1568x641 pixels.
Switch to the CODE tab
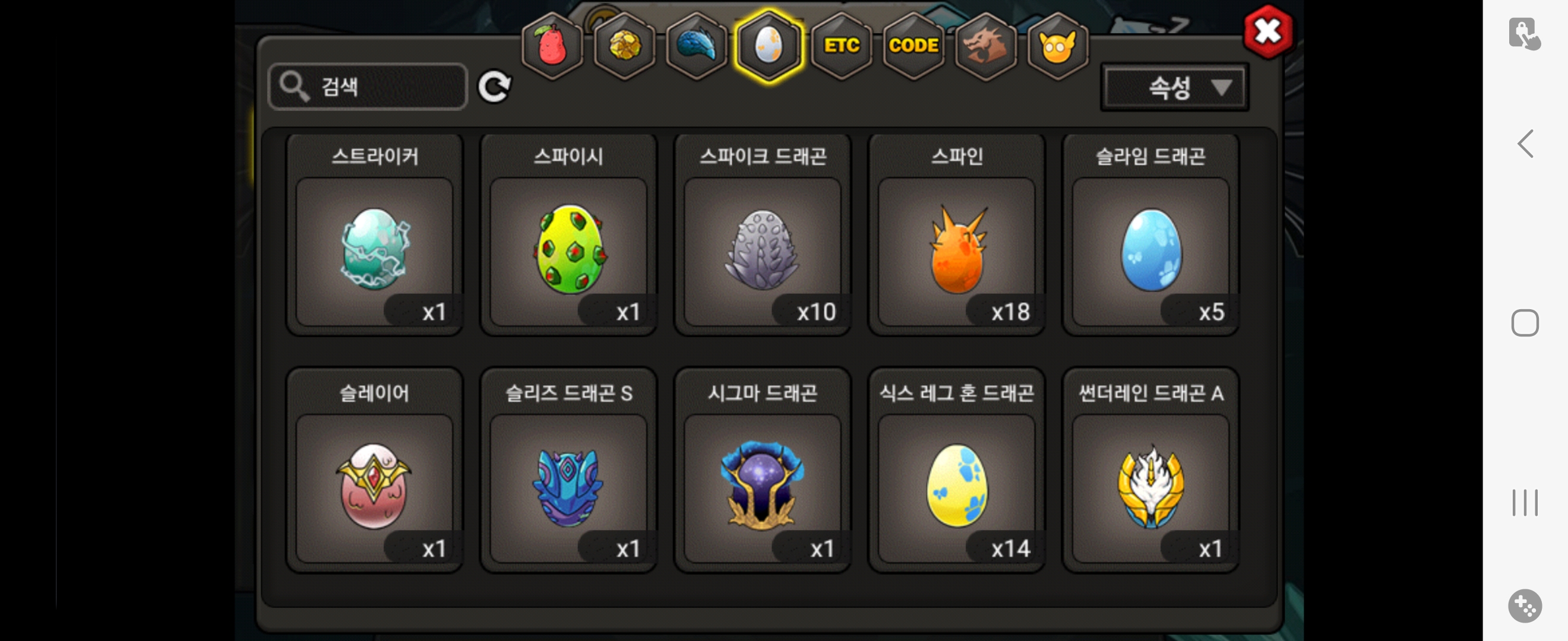coord(913,46)
